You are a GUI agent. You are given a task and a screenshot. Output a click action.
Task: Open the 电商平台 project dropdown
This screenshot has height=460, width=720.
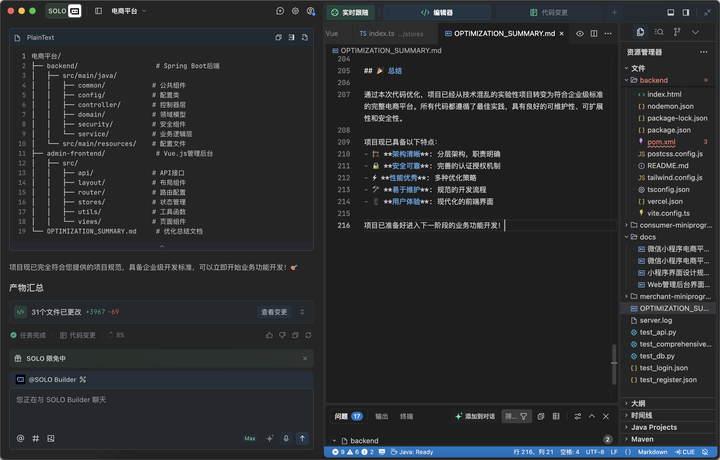(128, 11)
